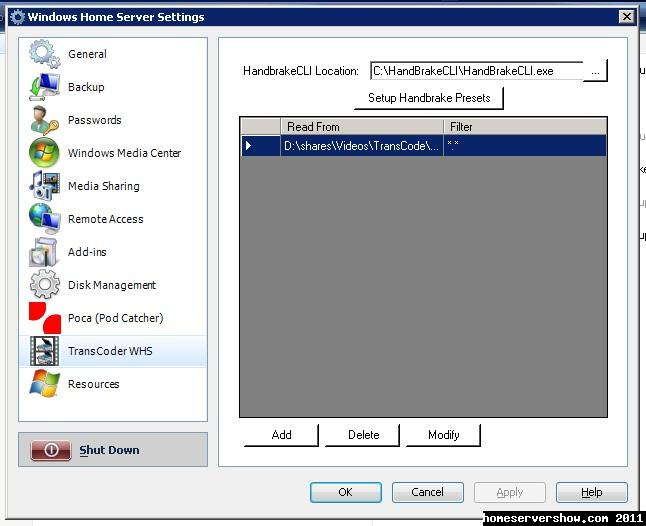The image size is (646, 526).
Task: Close the Windows Home Server Settings dialog
Action: (x=627, y=16)
